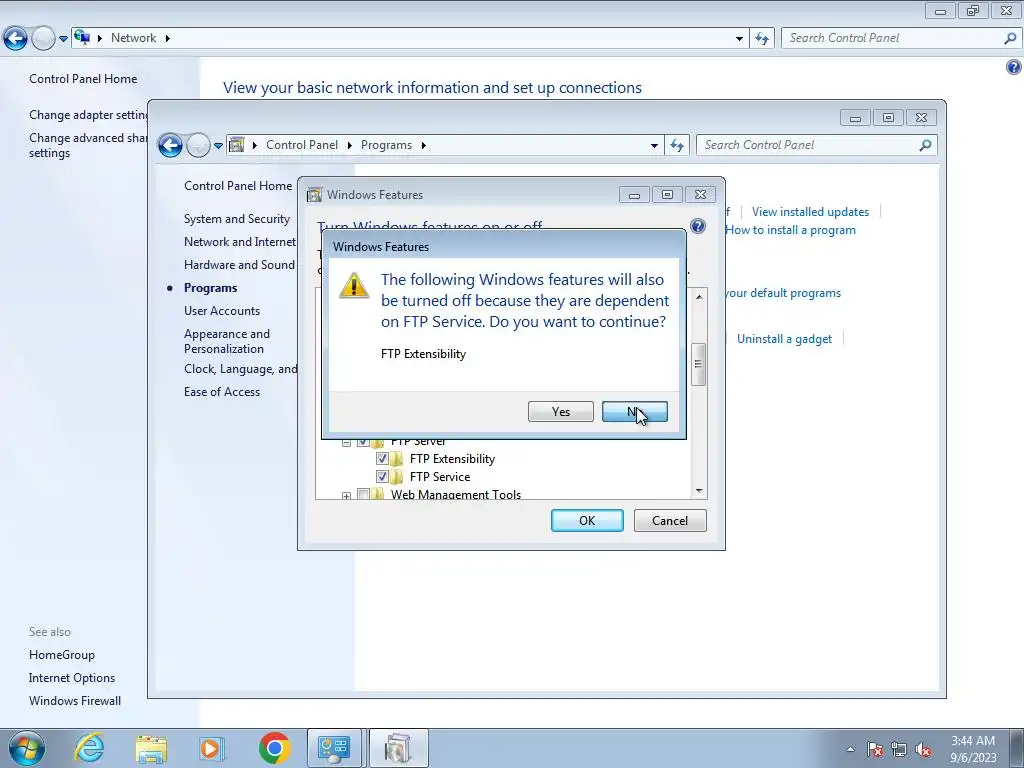The width and height of the screenshot is (1024, 768).
Task: Switch to Control Panel taskbar button
Action: [334, 748]
